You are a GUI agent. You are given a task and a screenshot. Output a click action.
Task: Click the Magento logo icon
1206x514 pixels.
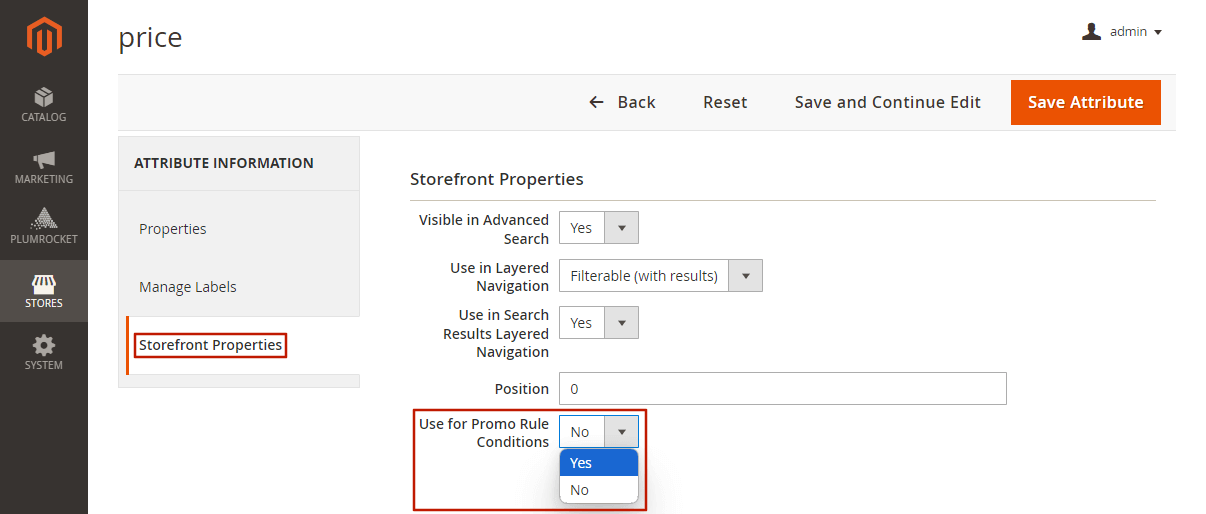pos(44,37)
